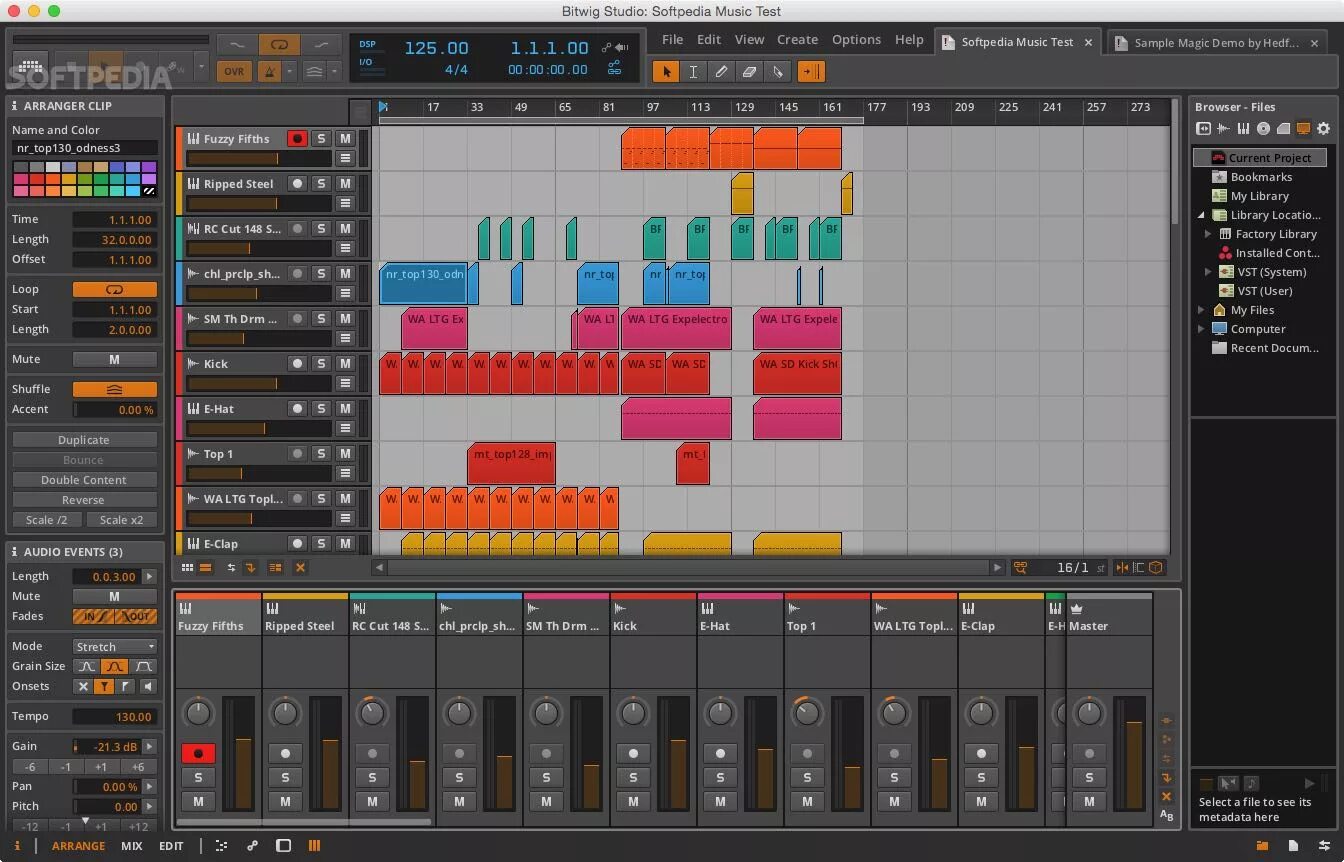Solo the Ripped Steel track

(321, 184)
